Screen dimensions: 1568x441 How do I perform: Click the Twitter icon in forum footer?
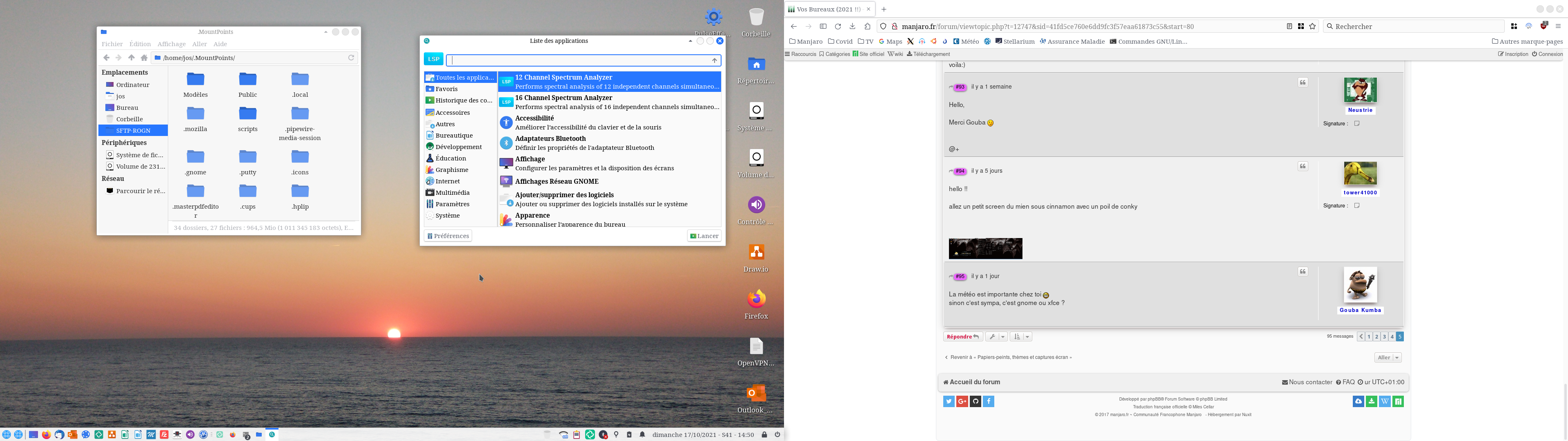[x=948, y=401]
